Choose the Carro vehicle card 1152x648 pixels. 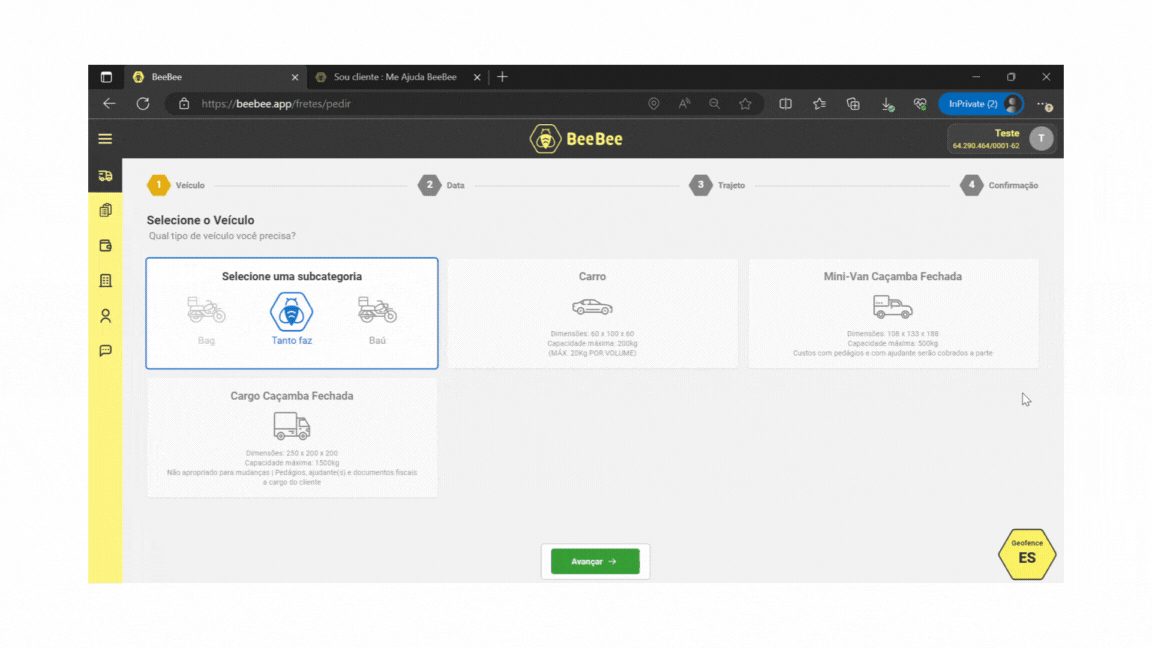[x=592, y=313]
